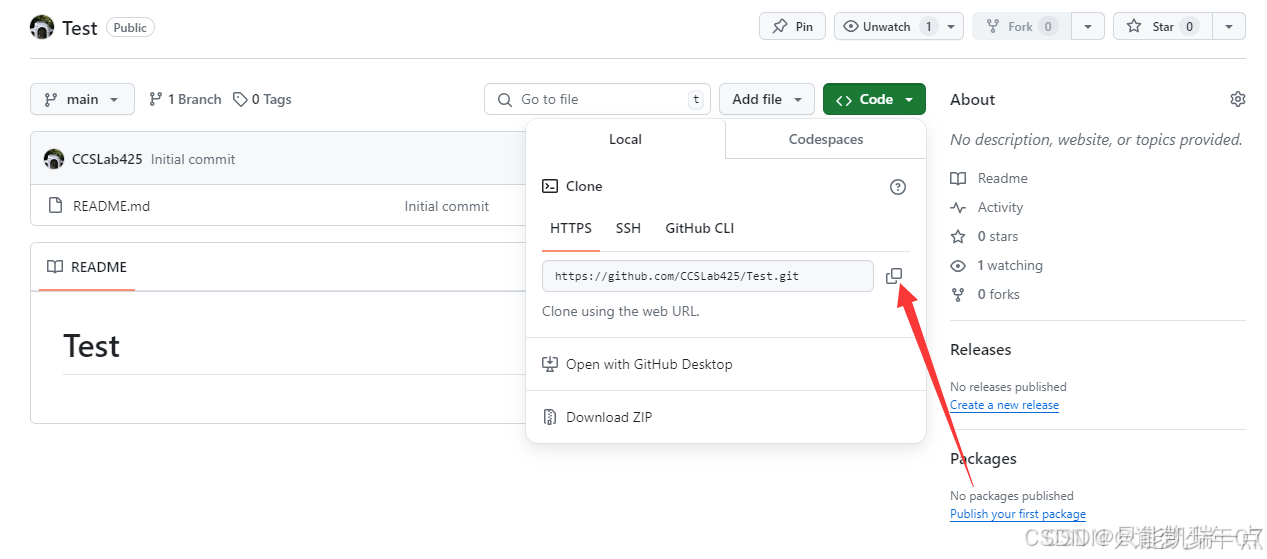Viewport: 1267px width, 559px height.
Task: Open the README.md file
Action: (111, 206)
